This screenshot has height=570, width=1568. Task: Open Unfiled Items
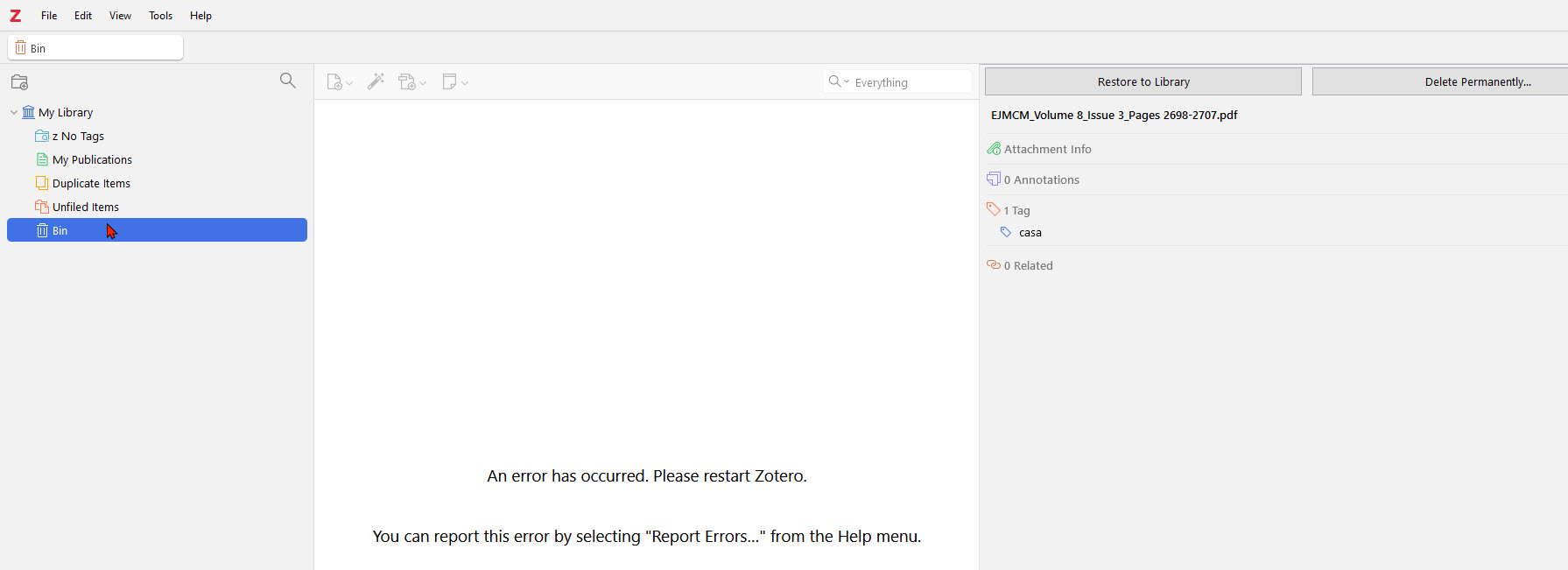pyautogui.click(x=85, y=208)
